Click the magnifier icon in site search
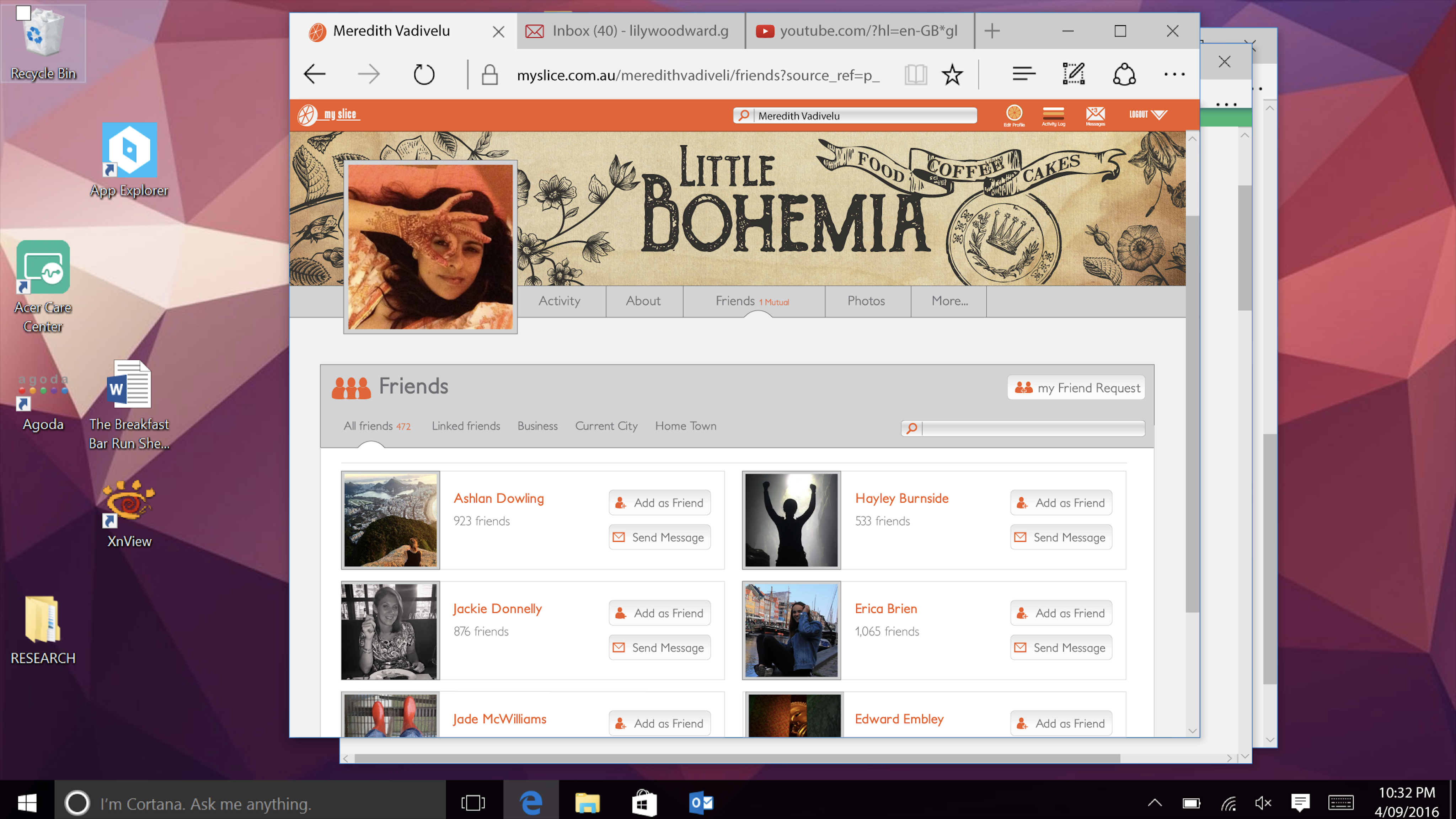 point(743,115)
